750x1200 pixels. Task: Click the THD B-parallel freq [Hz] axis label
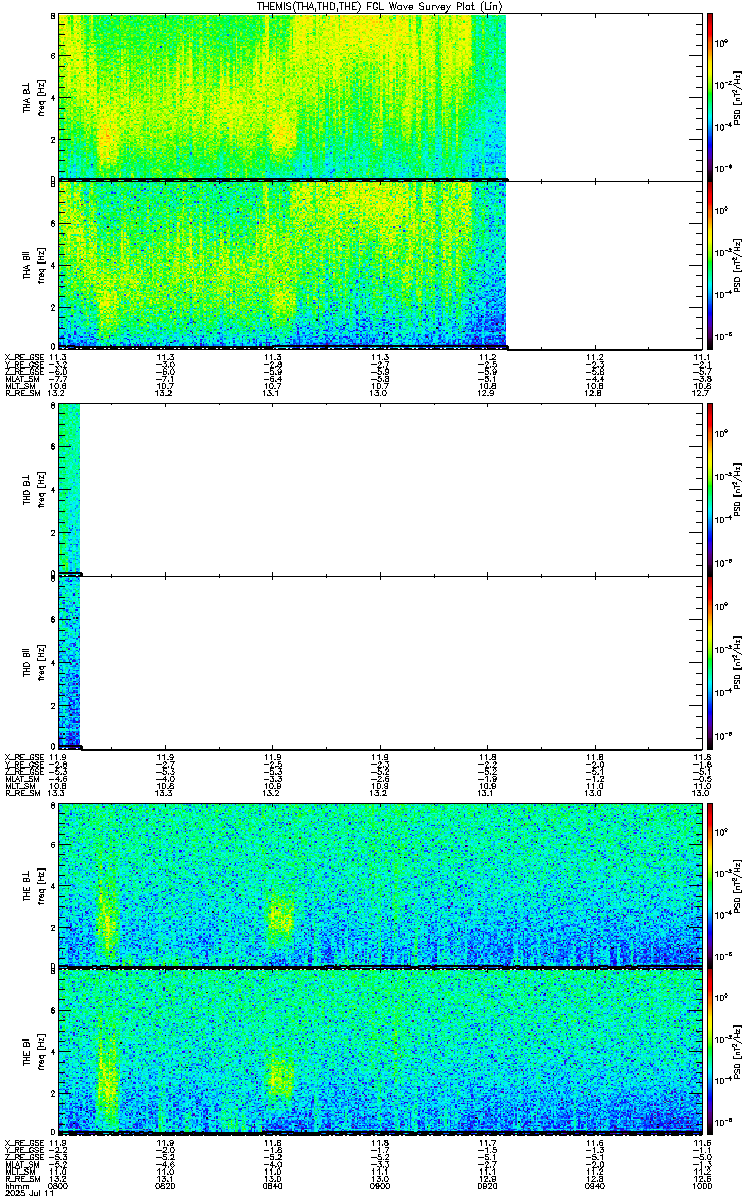42,661
